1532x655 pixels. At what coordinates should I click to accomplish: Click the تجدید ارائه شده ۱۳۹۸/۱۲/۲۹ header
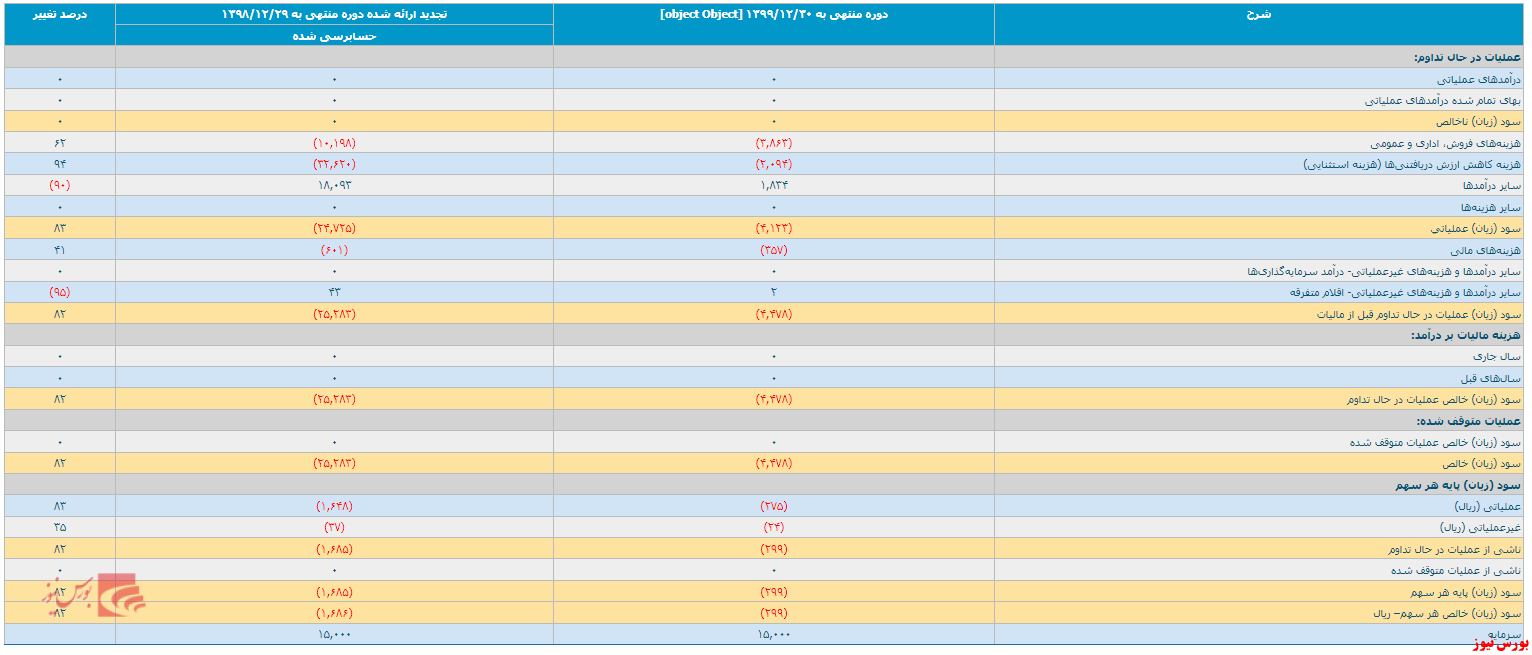click(334, 15)
